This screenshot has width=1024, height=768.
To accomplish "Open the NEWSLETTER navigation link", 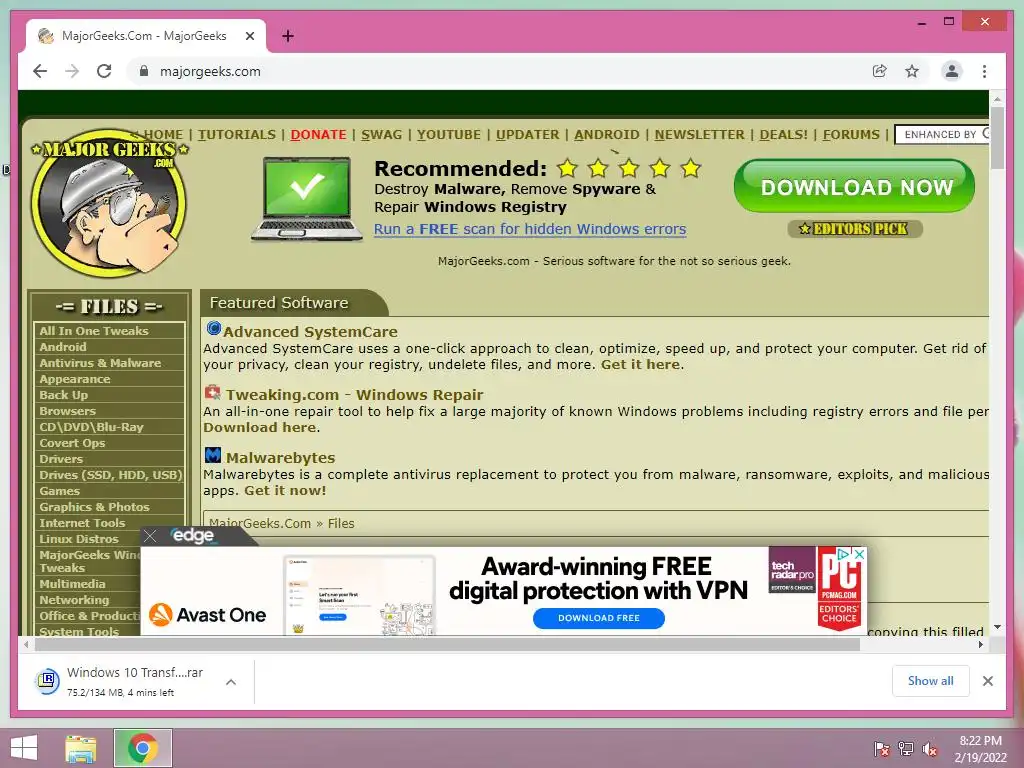I will pos(699,135).
